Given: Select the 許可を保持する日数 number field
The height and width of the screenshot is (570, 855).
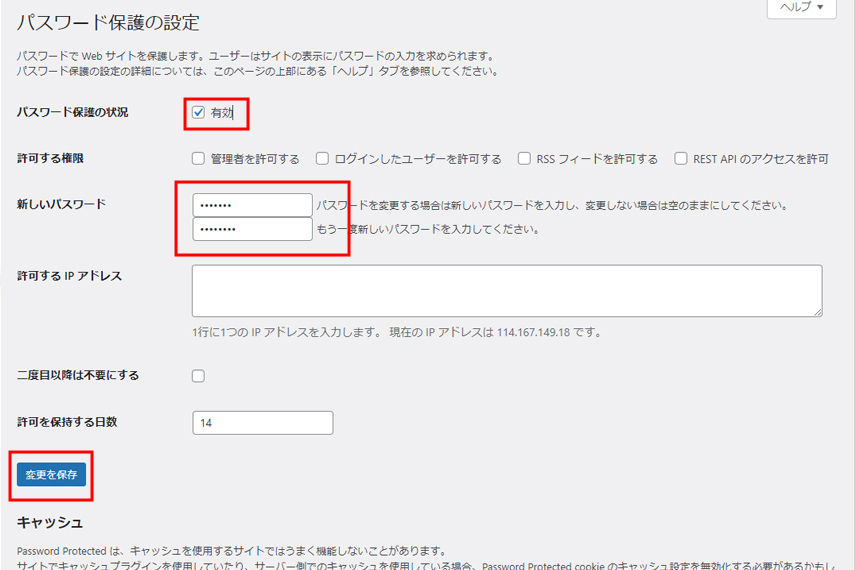Looking at the screenshot, I should point(262,423).
